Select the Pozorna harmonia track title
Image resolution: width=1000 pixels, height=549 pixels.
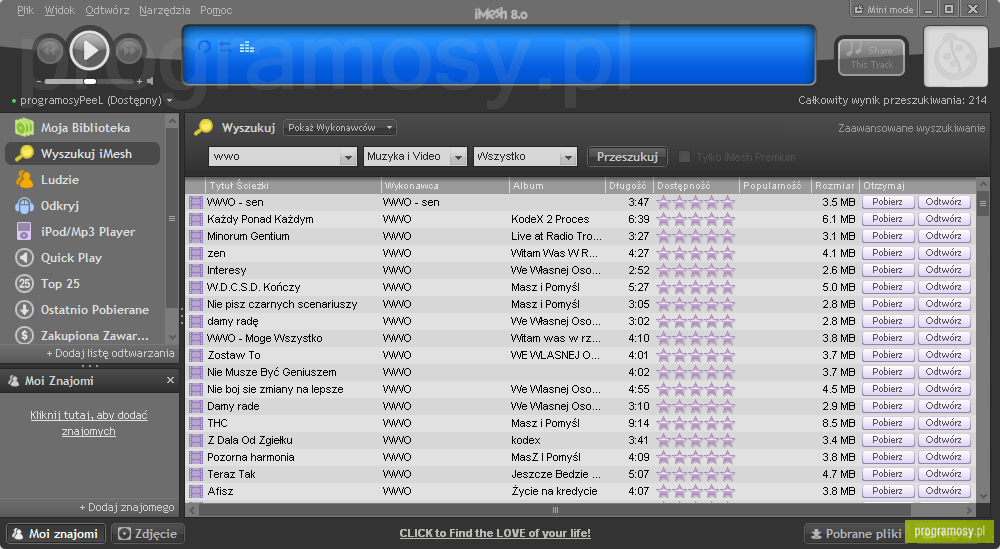point(251,457)
